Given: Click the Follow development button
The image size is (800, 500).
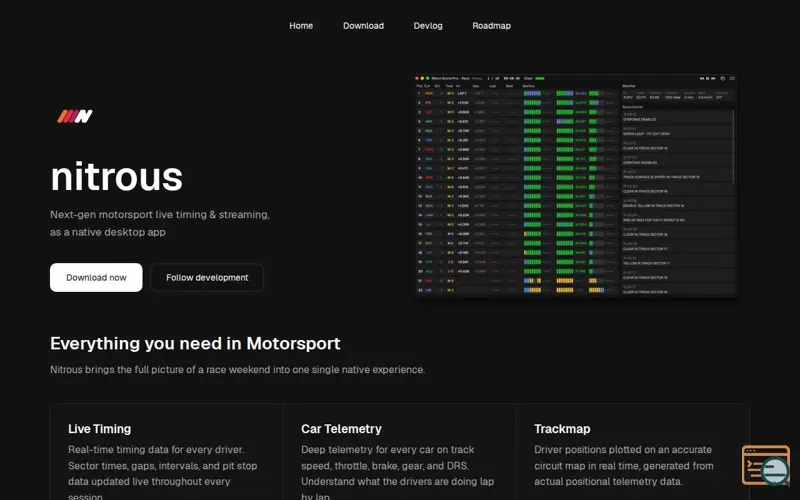Looking at the screenshot, I should [207, 278].
